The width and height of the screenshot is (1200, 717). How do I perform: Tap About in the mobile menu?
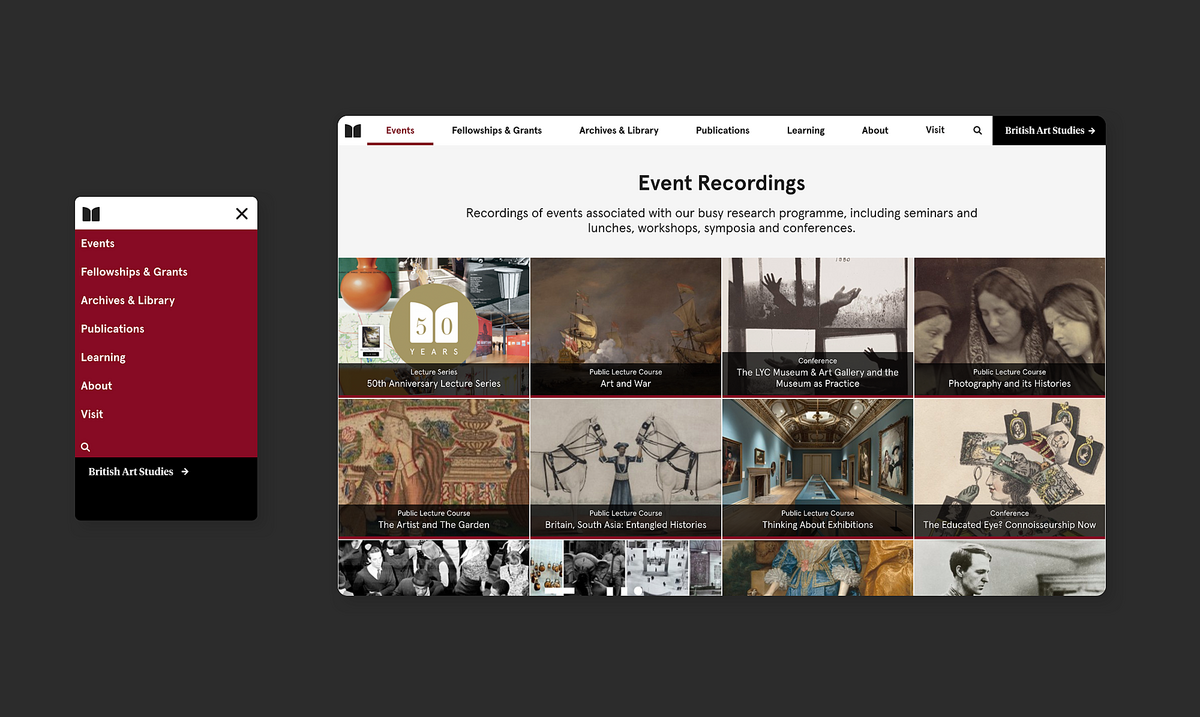96,386
